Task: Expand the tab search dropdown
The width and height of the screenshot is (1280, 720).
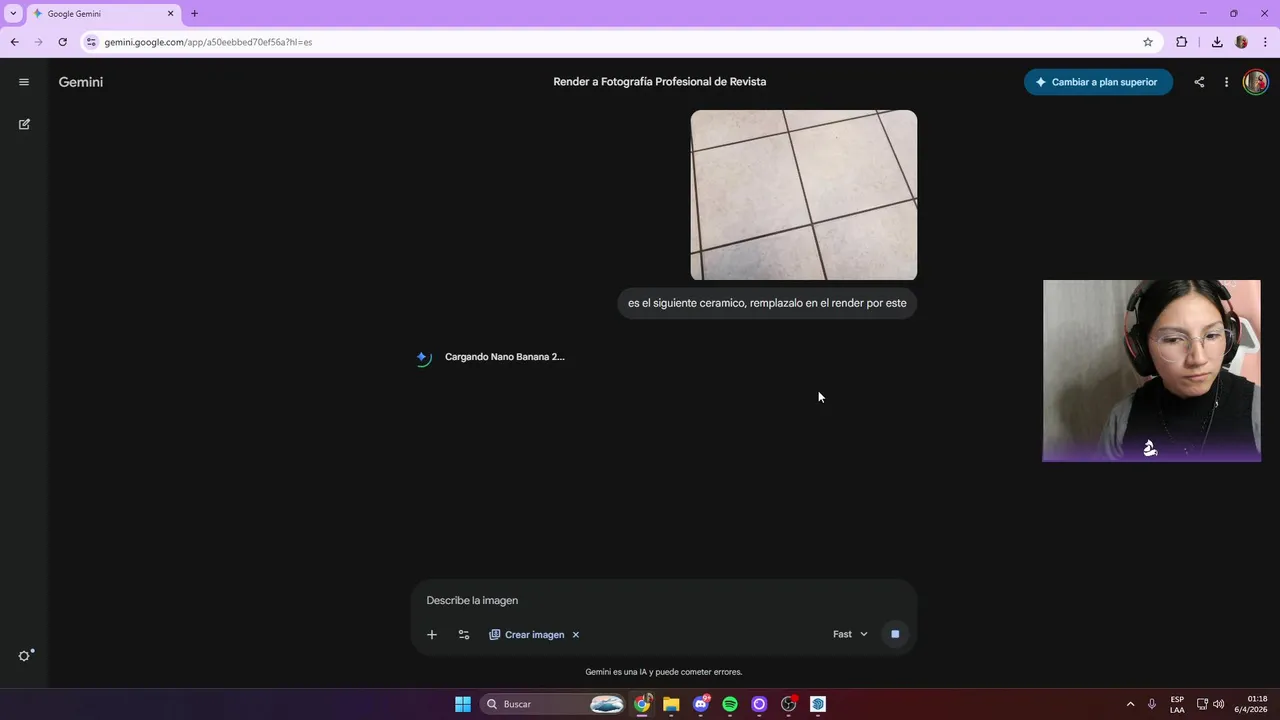Action: click(x=13, y=14)
